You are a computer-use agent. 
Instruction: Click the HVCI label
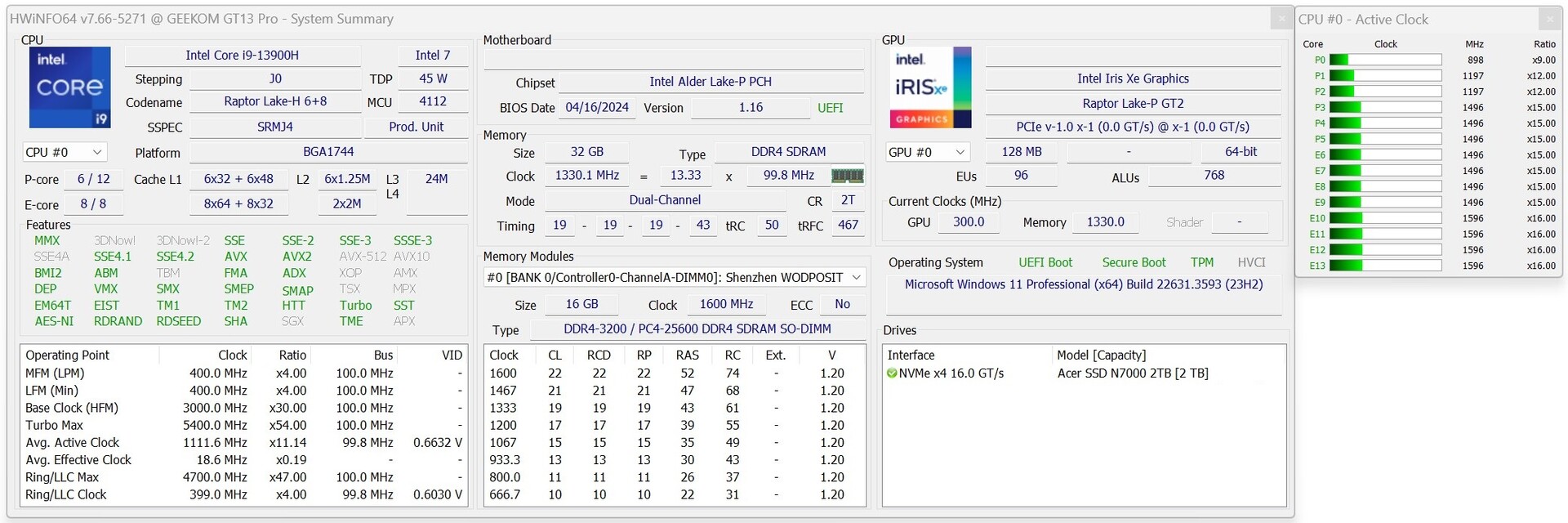point(1251,262)
